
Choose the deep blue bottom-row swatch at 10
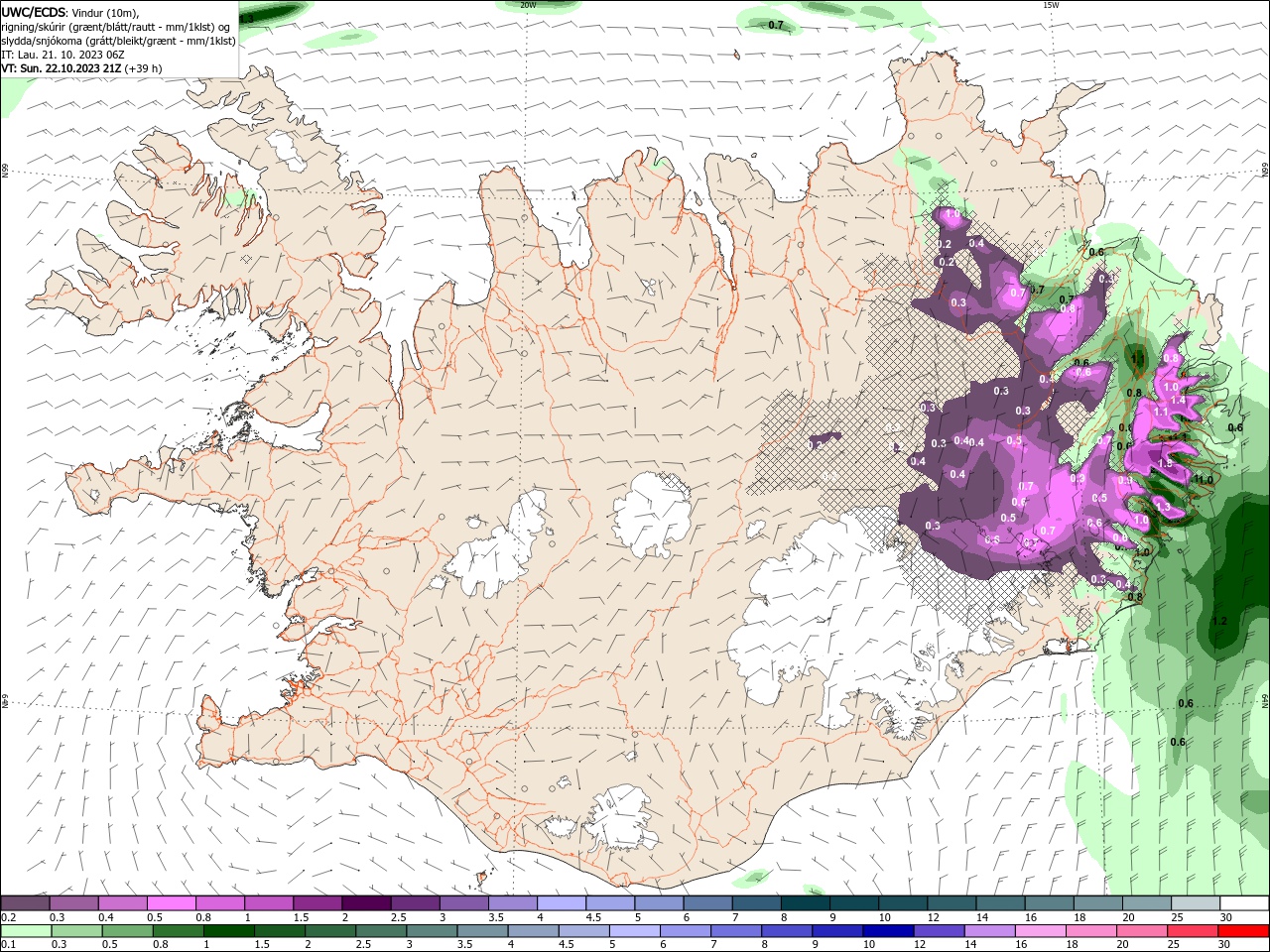point(889,931)
